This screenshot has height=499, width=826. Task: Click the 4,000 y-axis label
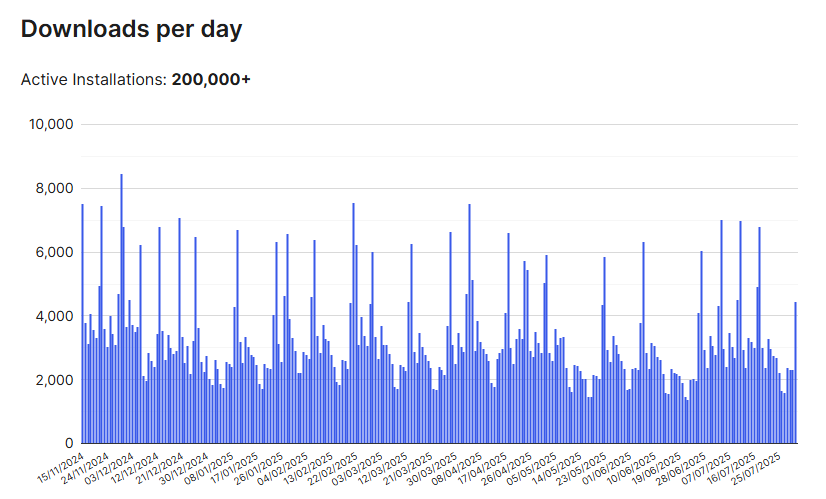click(52, 316)
